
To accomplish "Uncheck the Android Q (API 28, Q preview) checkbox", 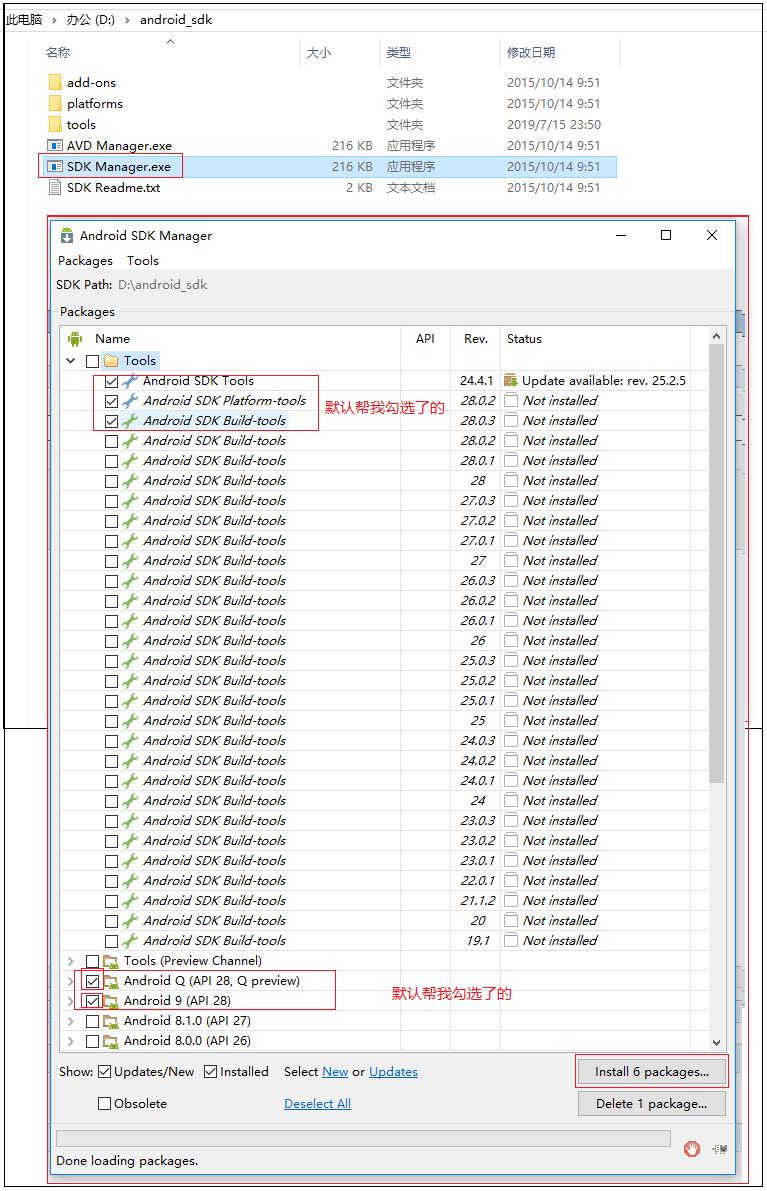I will [x=93, y=981].
